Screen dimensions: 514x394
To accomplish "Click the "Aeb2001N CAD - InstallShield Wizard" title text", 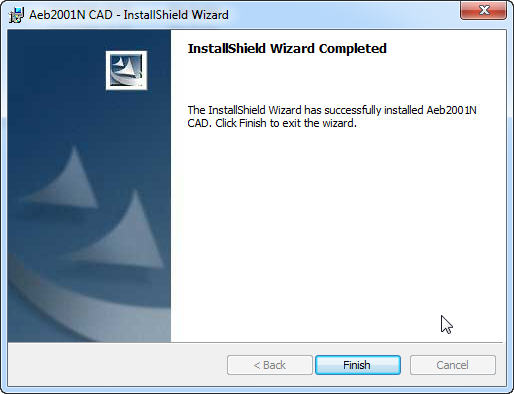I will [129, 15].
